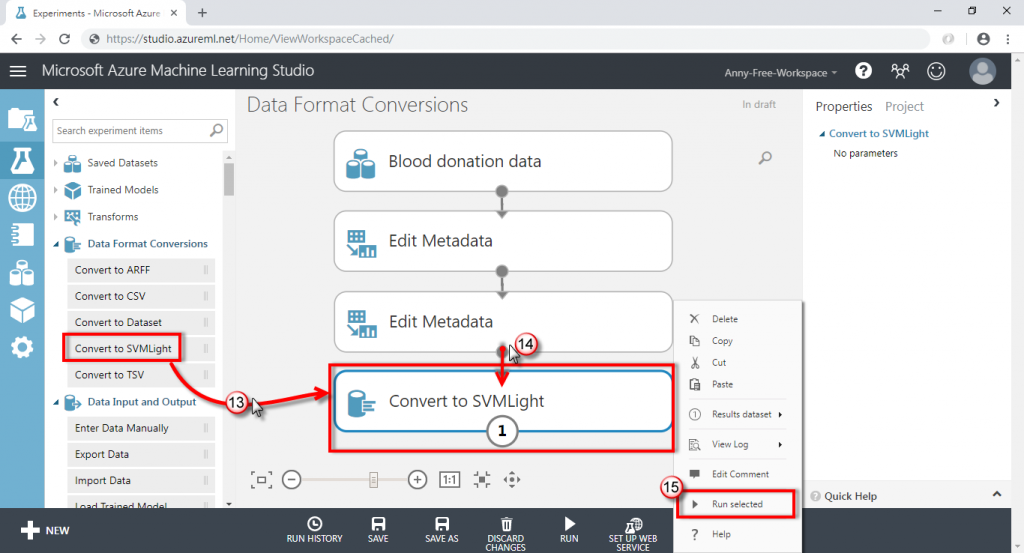
Task: Click the Blood donation data module
Action: pos(503,161)
